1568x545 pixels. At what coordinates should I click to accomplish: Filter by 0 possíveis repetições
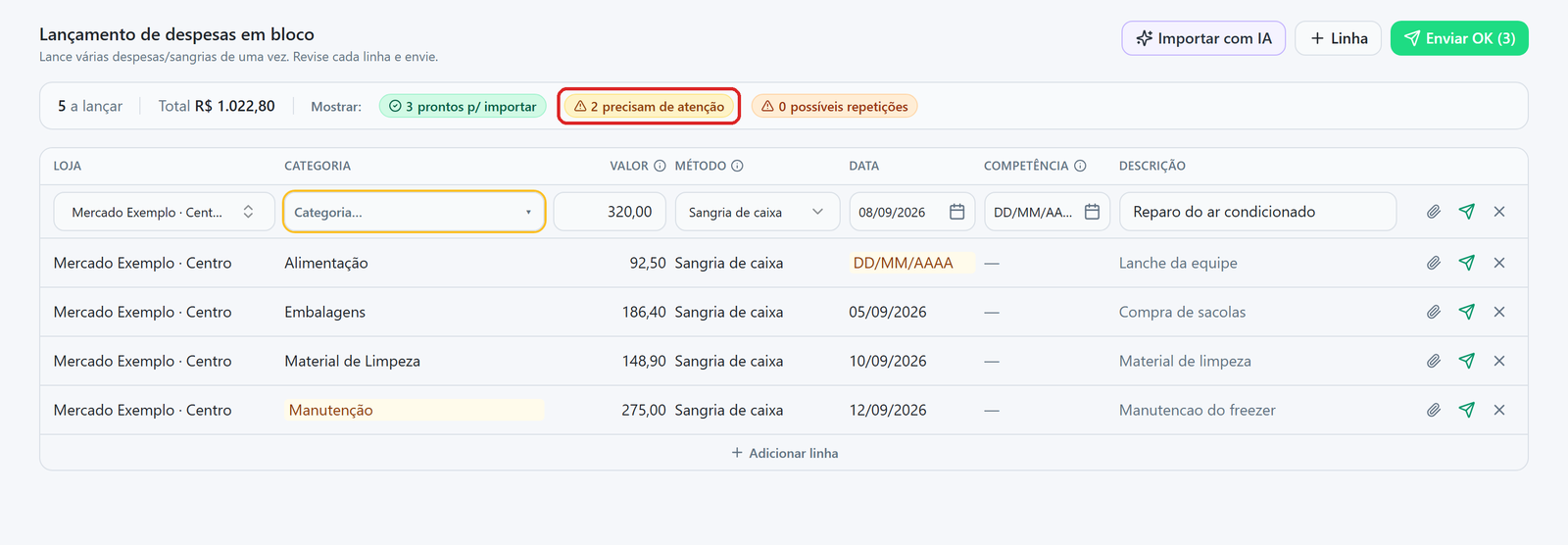(834, 106)
